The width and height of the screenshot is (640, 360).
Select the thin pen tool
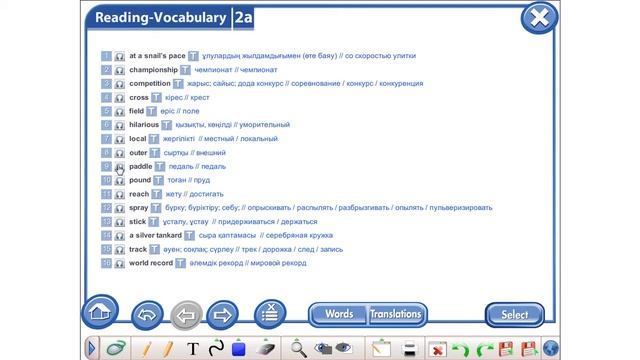pos(146,349)
